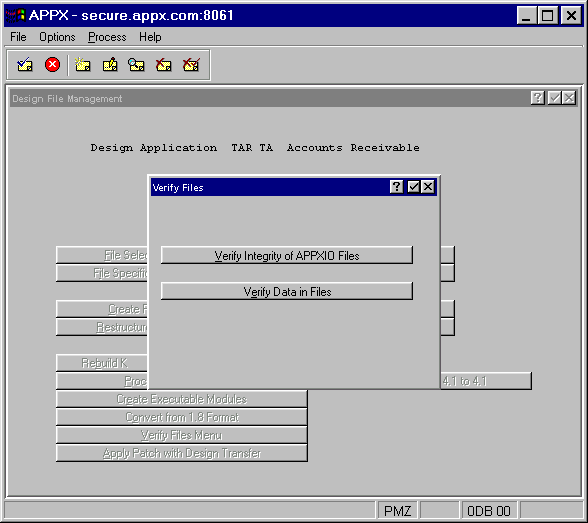Screen dimensions: 588x523
Task: Click Verify Data in Files button
Action: (x=287, y=291)
